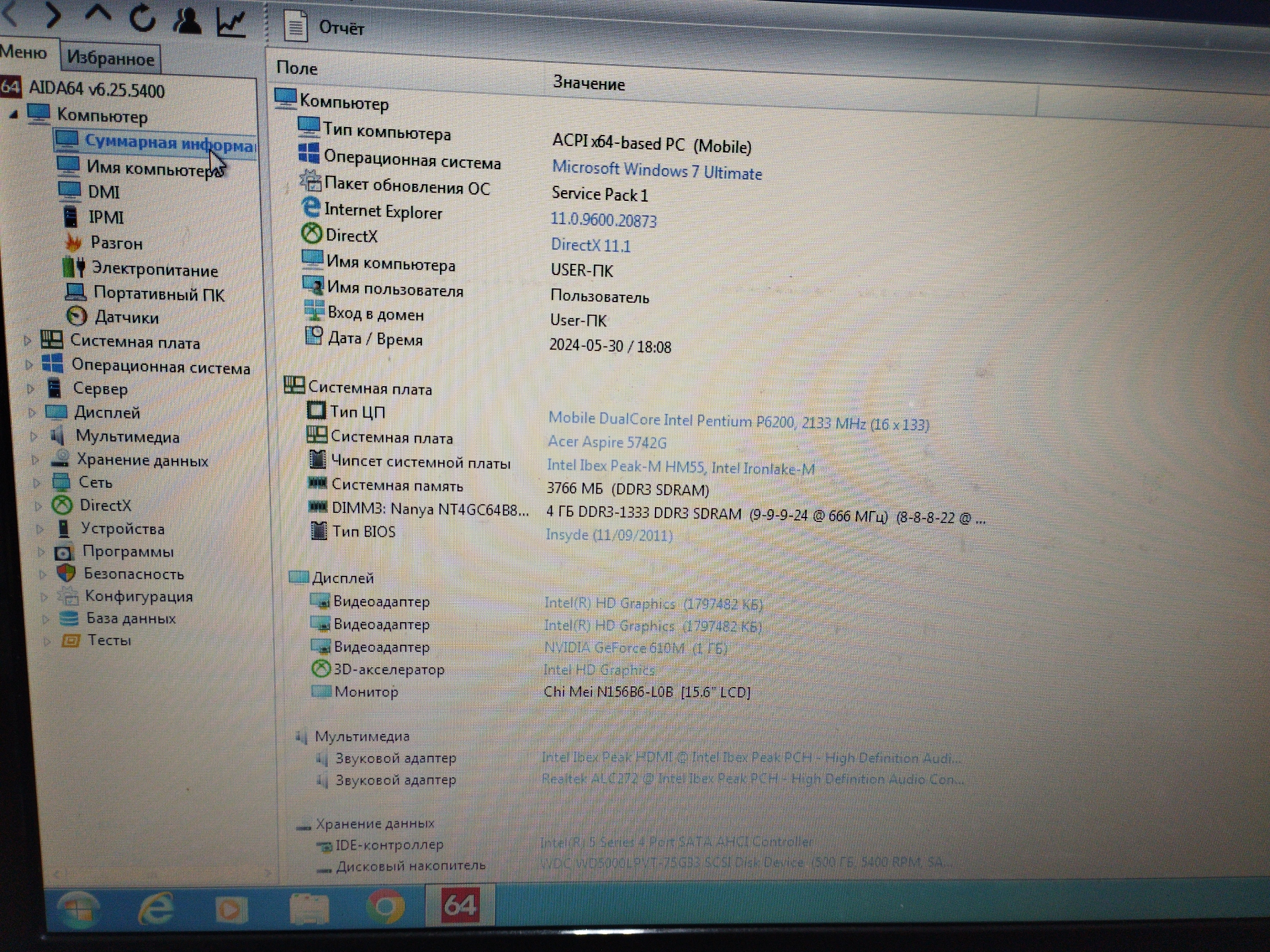Click the База данных database icon
The image size is (1270, 952).
pos(69,618)
